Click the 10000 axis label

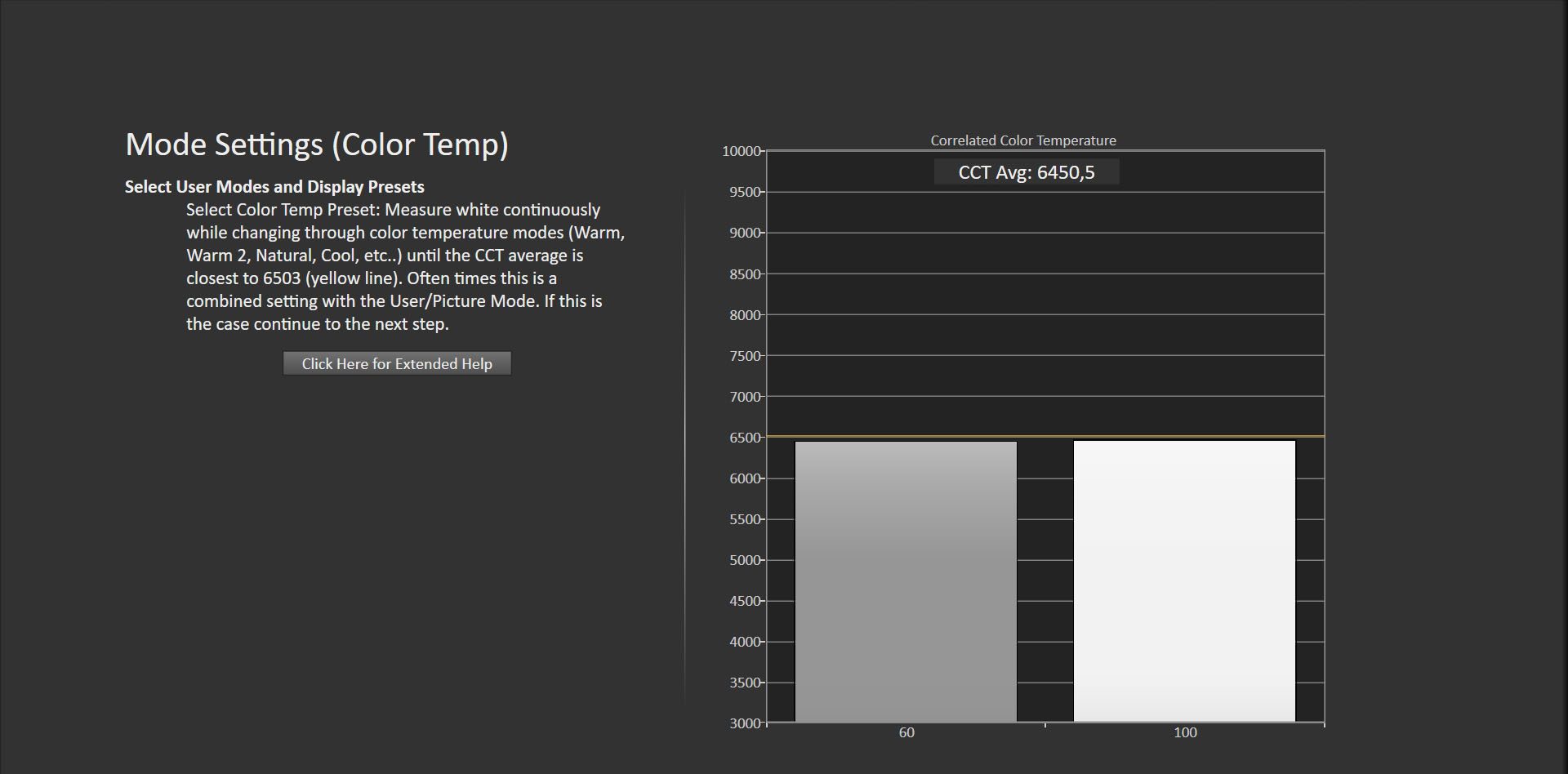742,151
